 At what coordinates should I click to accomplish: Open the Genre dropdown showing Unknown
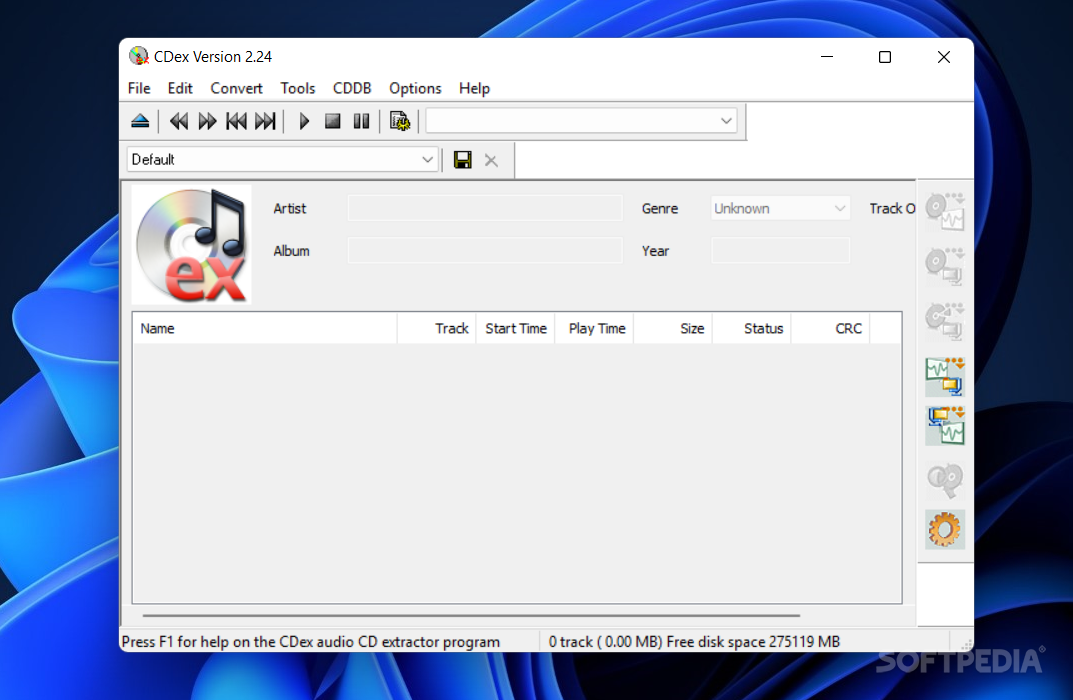[x=780, y=208]
